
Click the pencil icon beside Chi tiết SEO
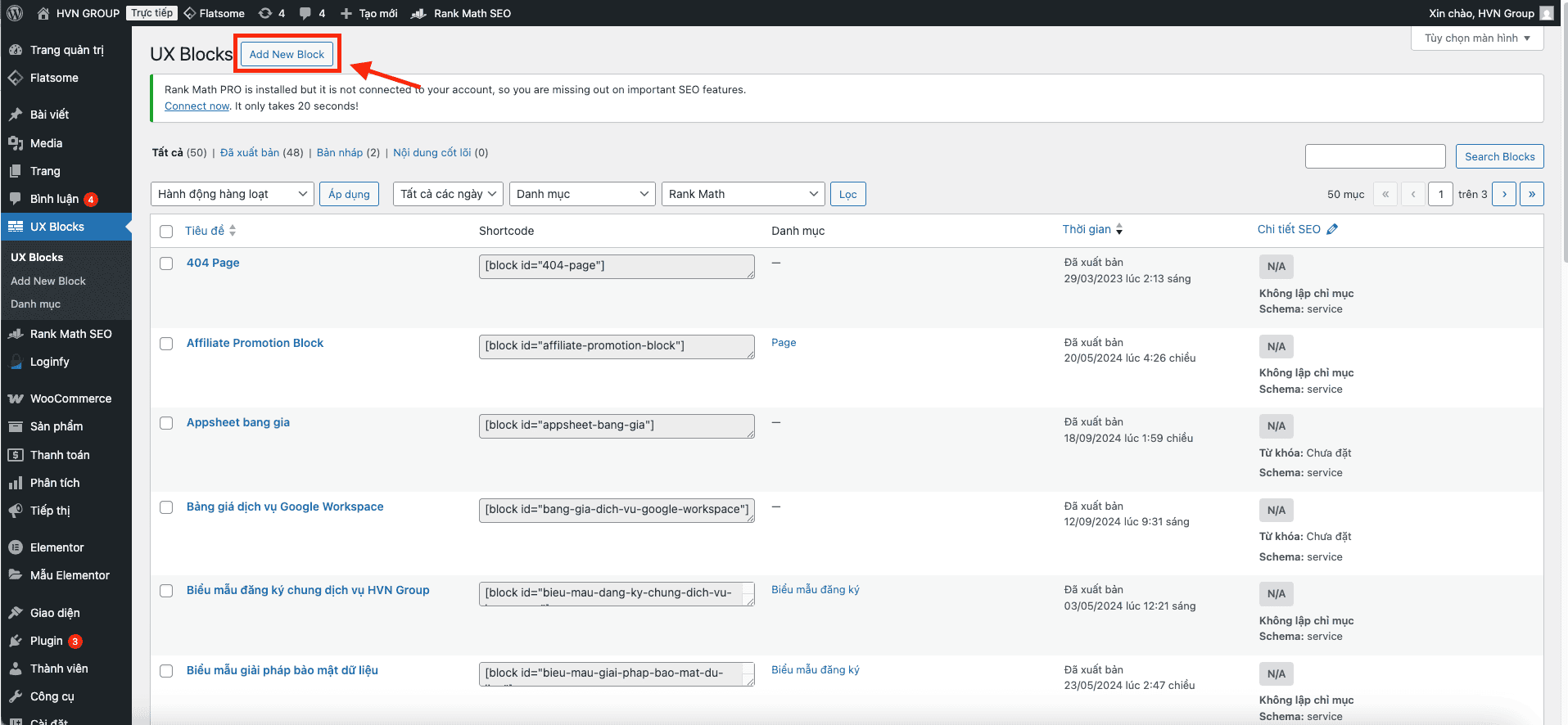point(1332,229)
